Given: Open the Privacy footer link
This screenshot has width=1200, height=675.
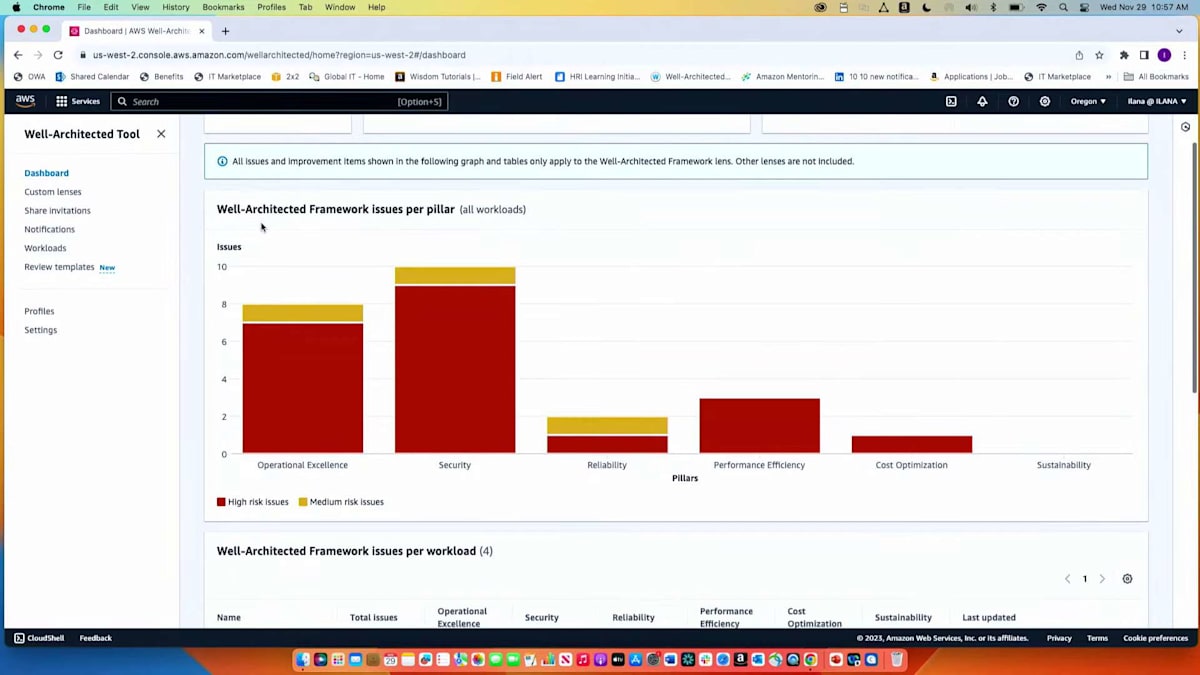Looking at the screenshot, I should tap(1059, 638).
